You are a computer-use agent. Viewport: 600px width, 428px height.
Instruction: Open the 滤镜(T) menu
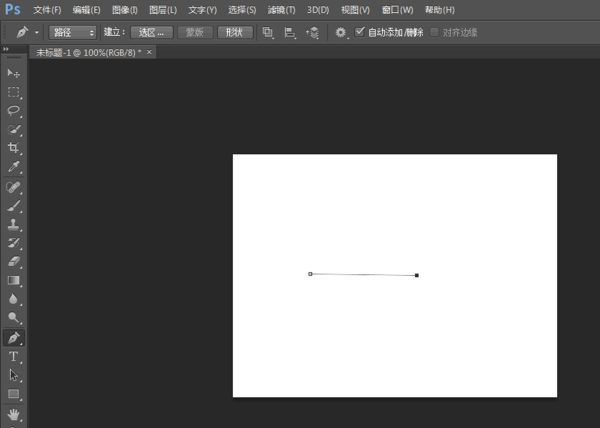[x=281, y=10]
